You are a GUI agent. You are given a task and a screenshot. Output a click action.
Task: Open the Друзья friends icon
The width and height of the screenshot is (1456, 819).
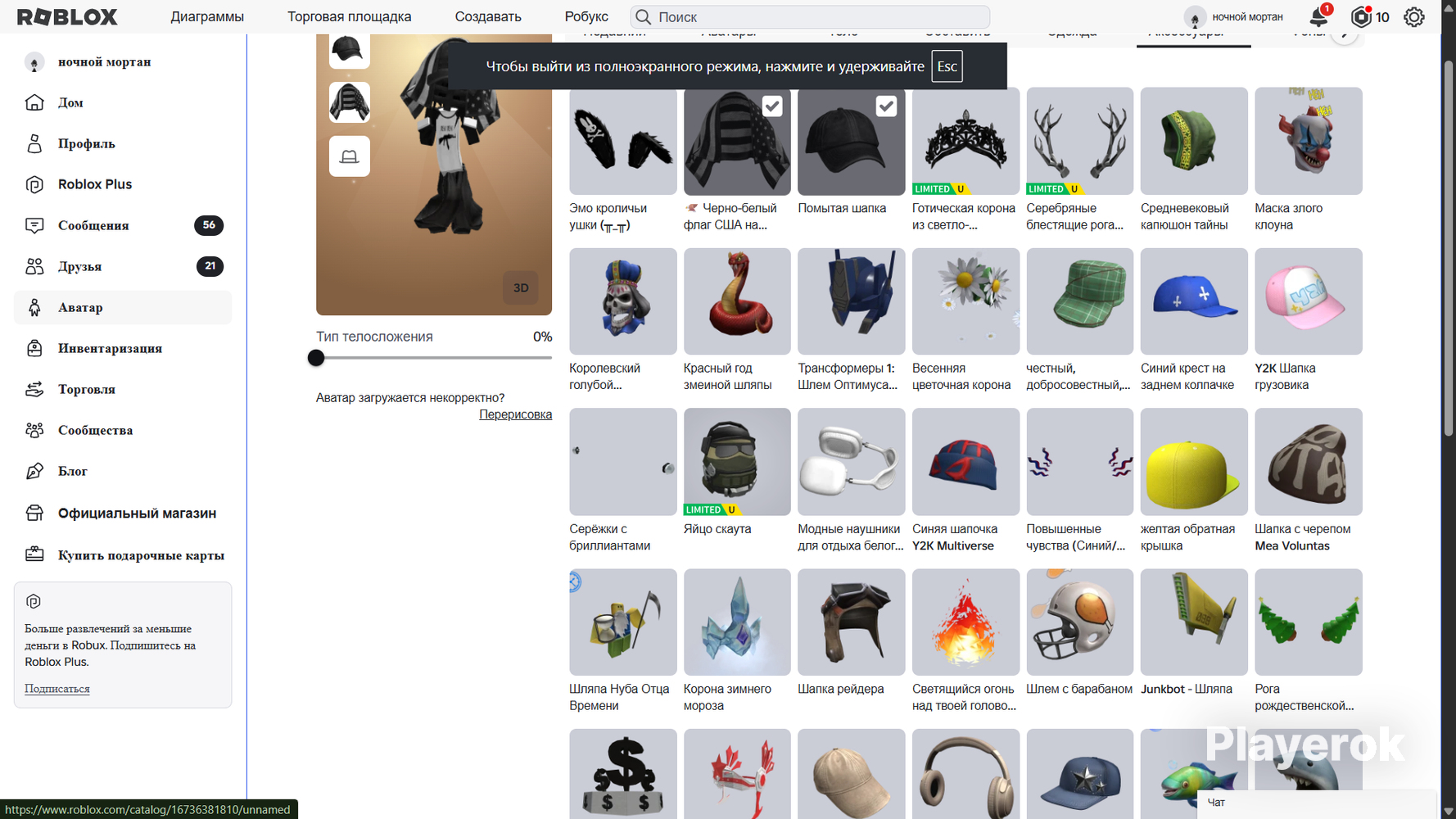(x=34, y=266)
